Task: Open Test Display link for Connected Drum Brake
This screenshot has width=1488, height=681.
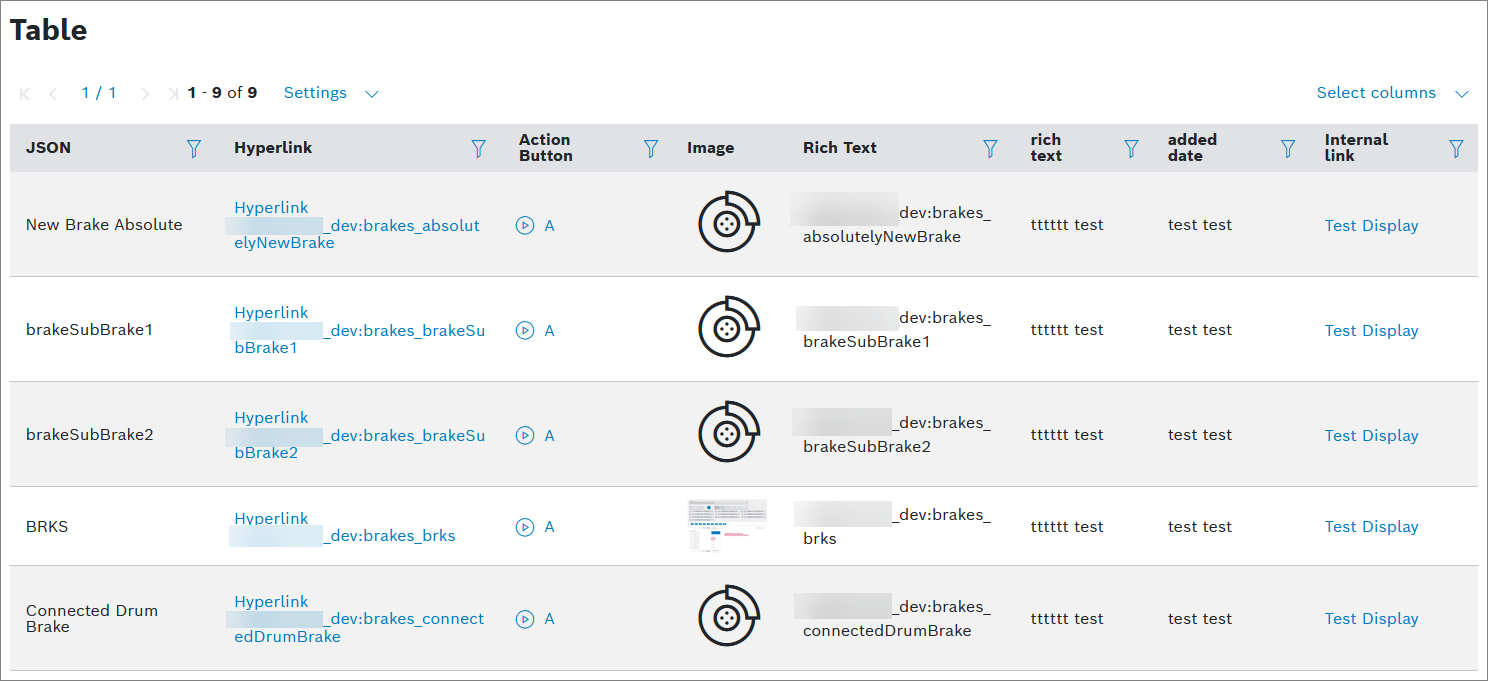Action: pos(1371,619)
